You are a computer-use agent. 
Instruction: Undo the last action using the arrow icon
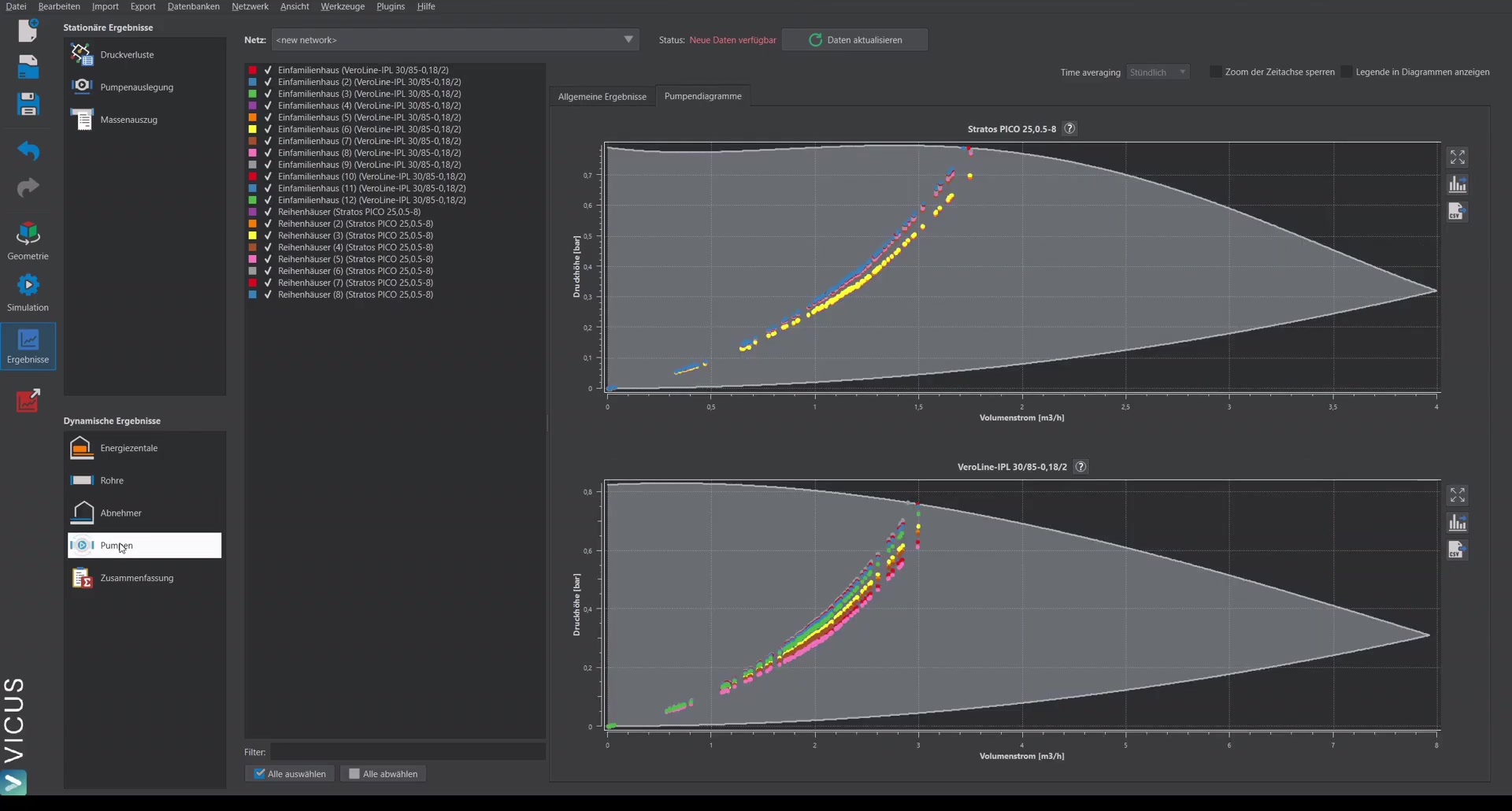pos(28,150)
